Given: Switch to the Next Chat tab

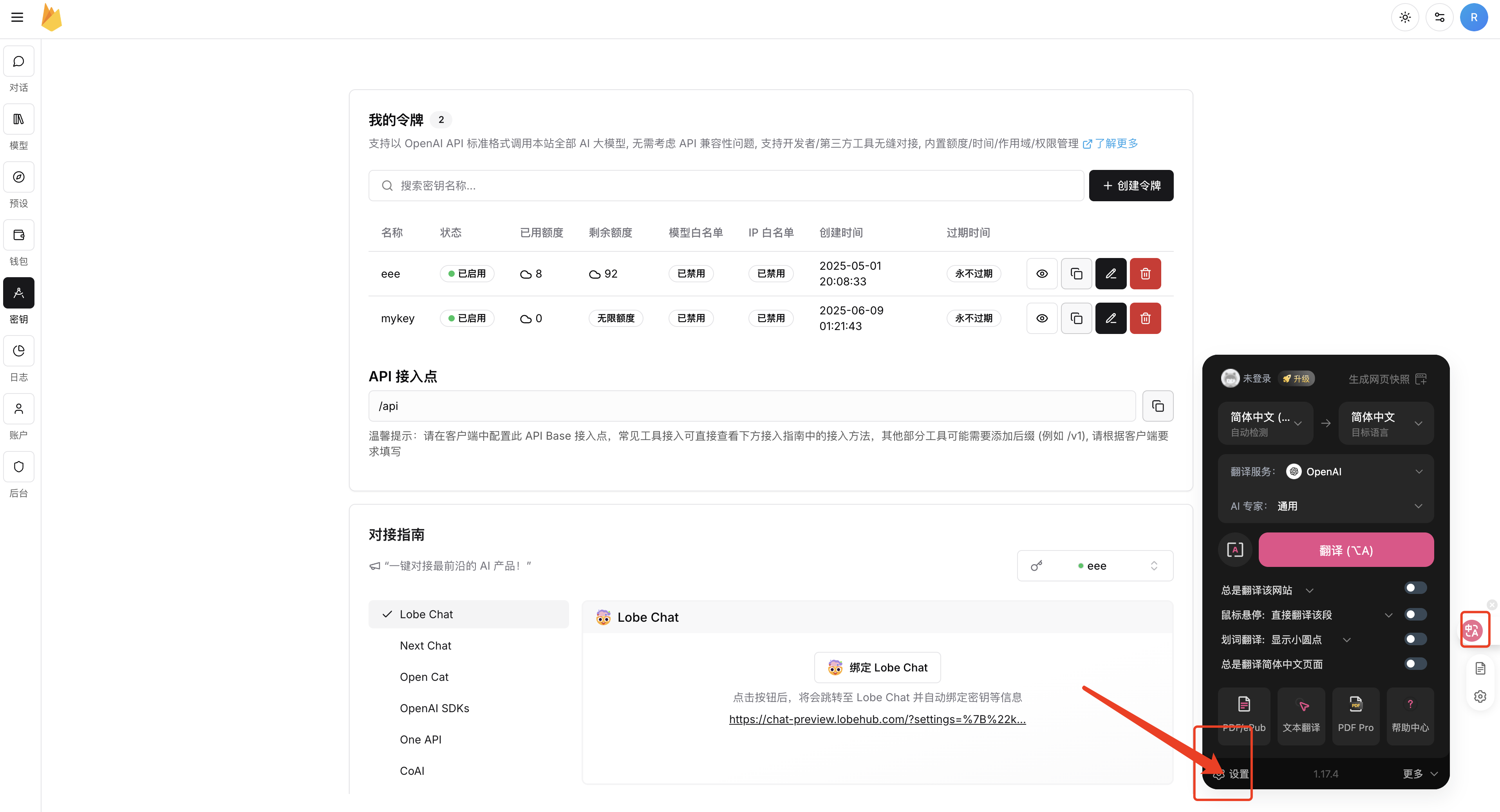Looking at the screenshot, I should pos(425,645).
